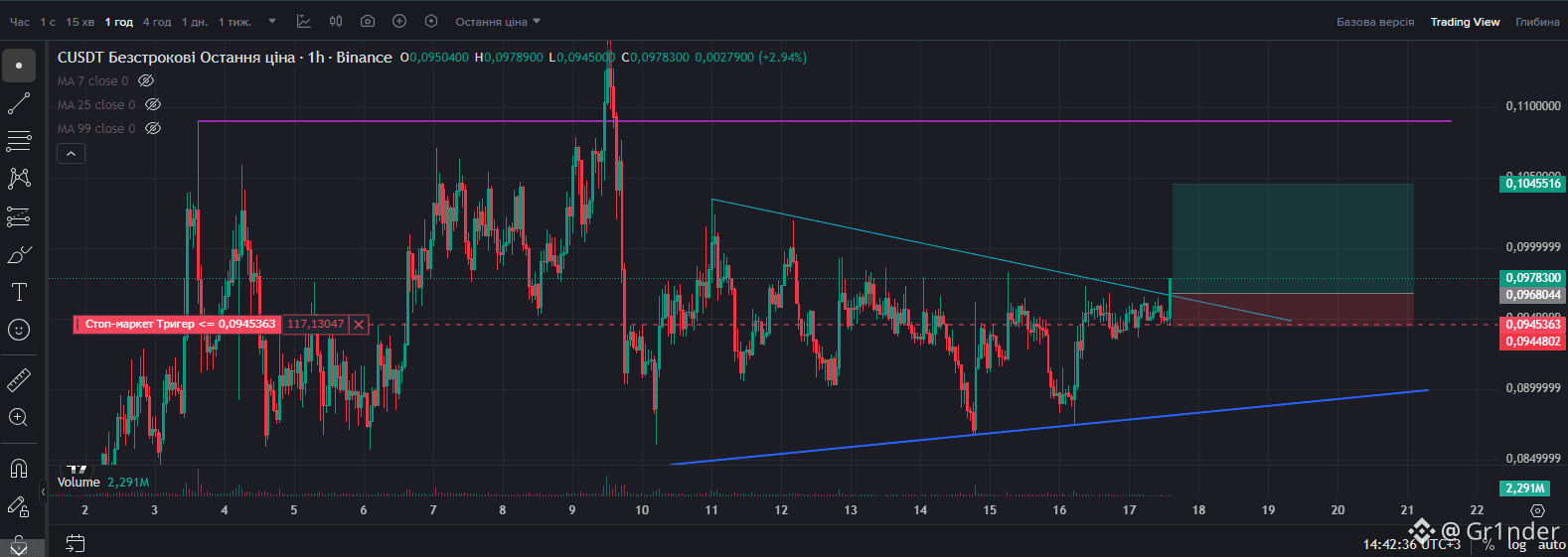The image size is (1568, 557).
Task: Toggle visibility of MA 7 indicator
Action: [x=146, y=80]
